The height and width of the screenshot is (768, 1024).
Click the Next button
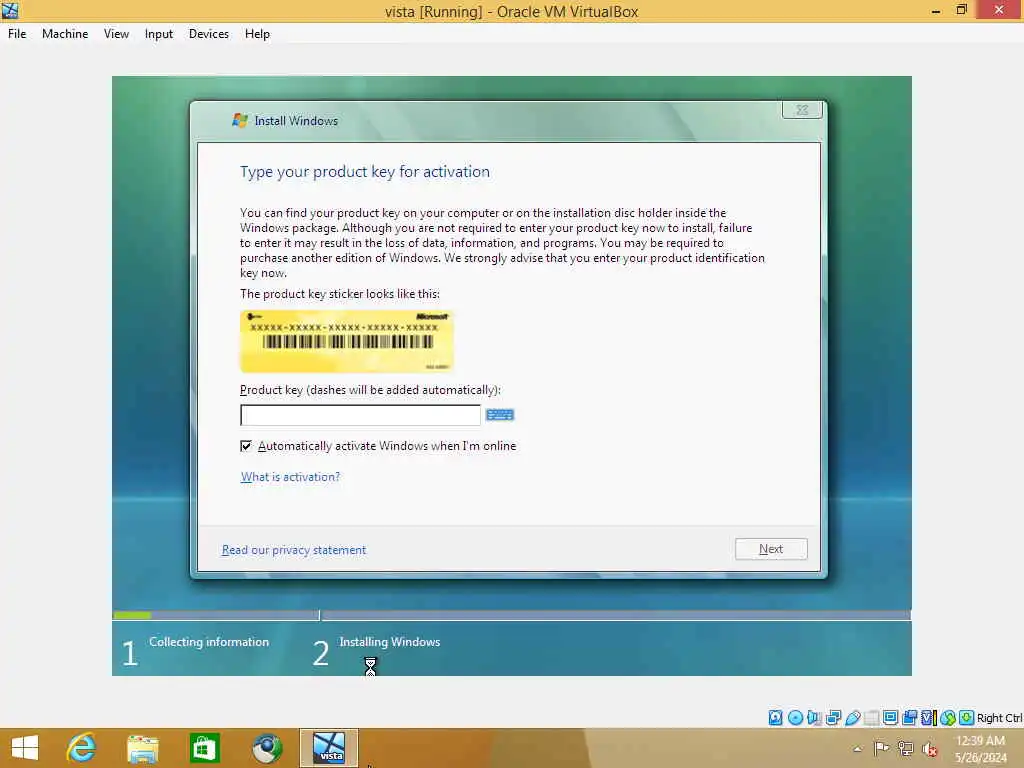(771, 549)
